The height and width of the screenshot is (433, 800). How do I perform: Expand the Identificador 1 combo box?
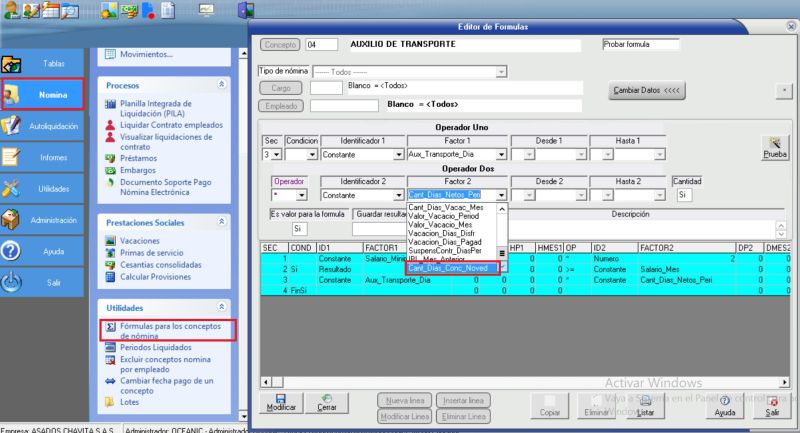coord(397,155)
